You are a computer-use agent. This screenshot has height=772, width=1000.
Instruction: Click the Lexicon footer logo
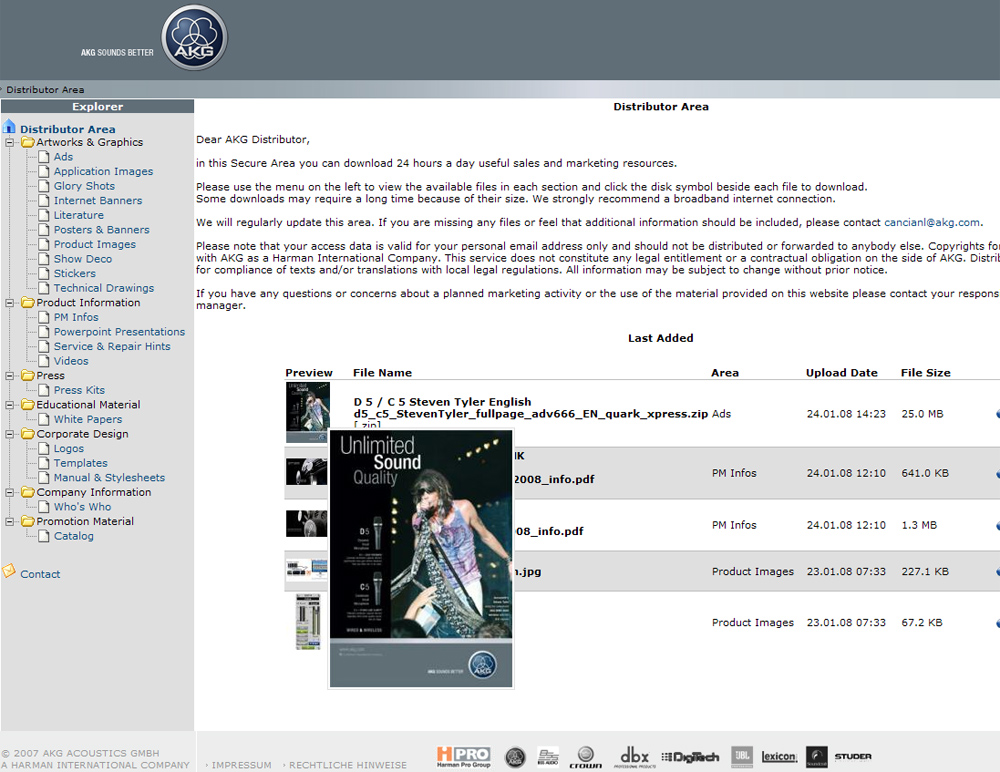pos(779,757)
